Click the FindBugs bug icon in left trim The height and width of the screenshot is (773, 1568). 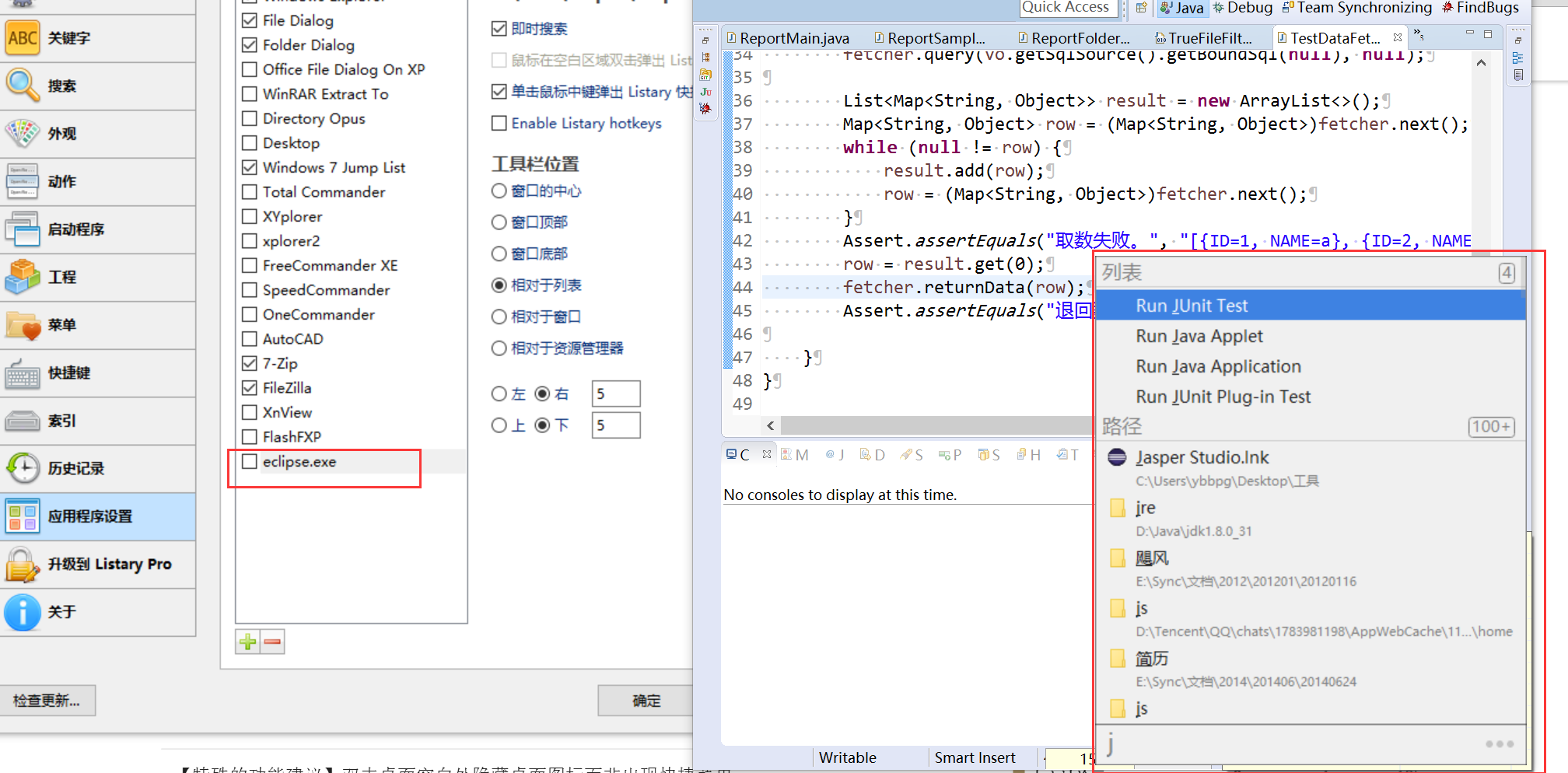tap(705, 109)
